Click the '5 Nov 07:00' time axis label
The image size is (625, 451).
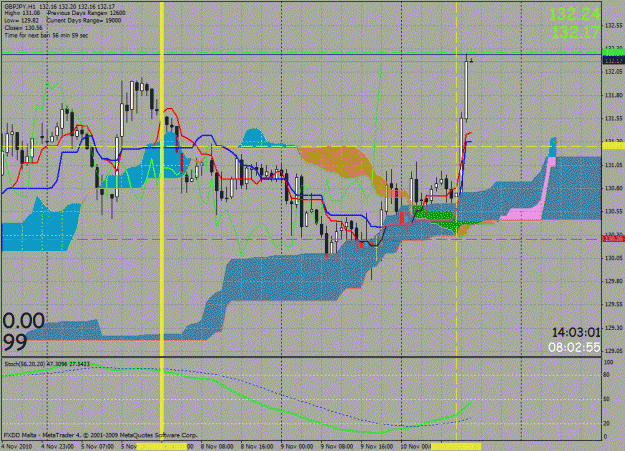(x=98, y=446)
